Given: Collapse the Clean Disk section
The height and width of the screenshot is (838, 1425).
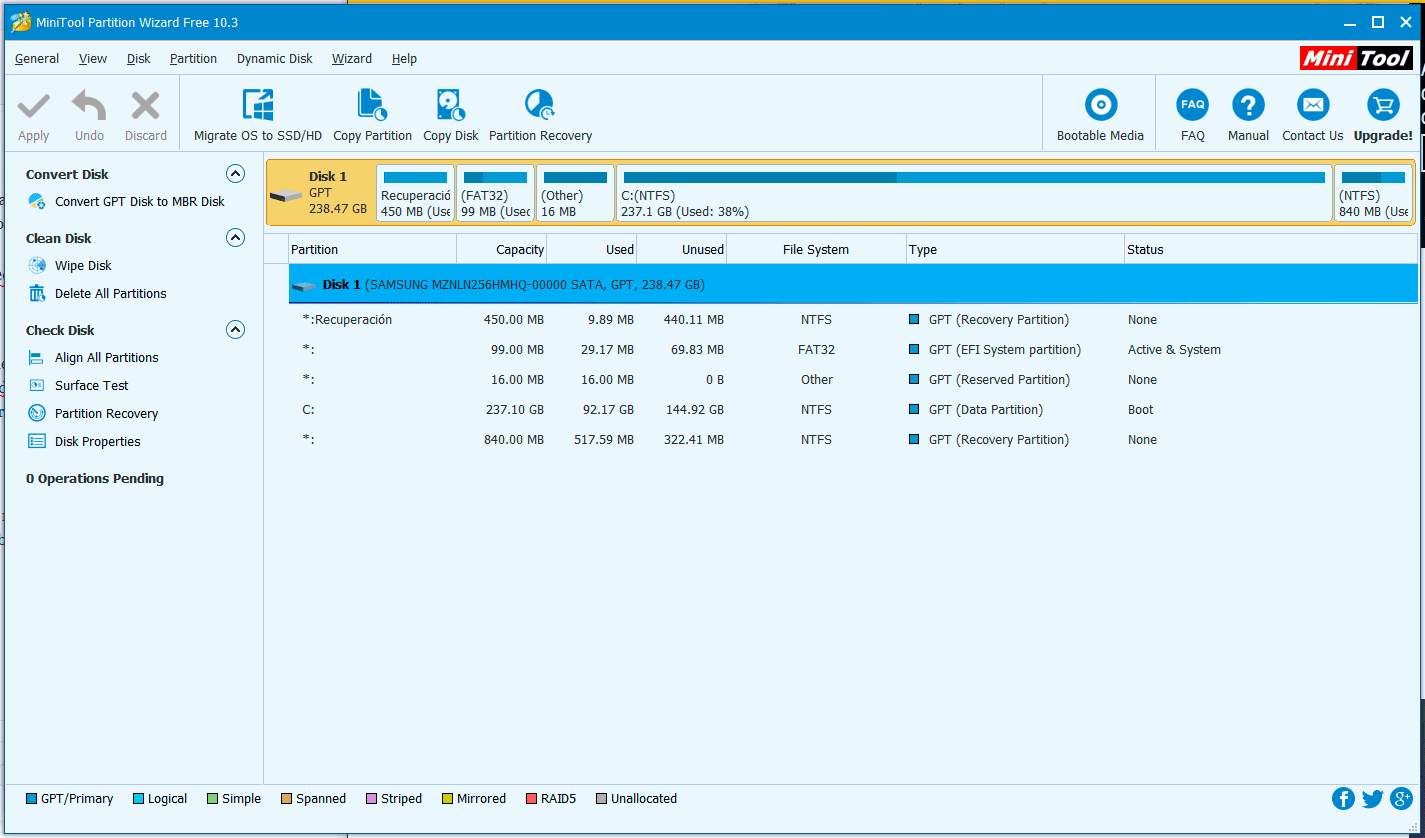Looking at the screenshot, I should pos(235,238).
